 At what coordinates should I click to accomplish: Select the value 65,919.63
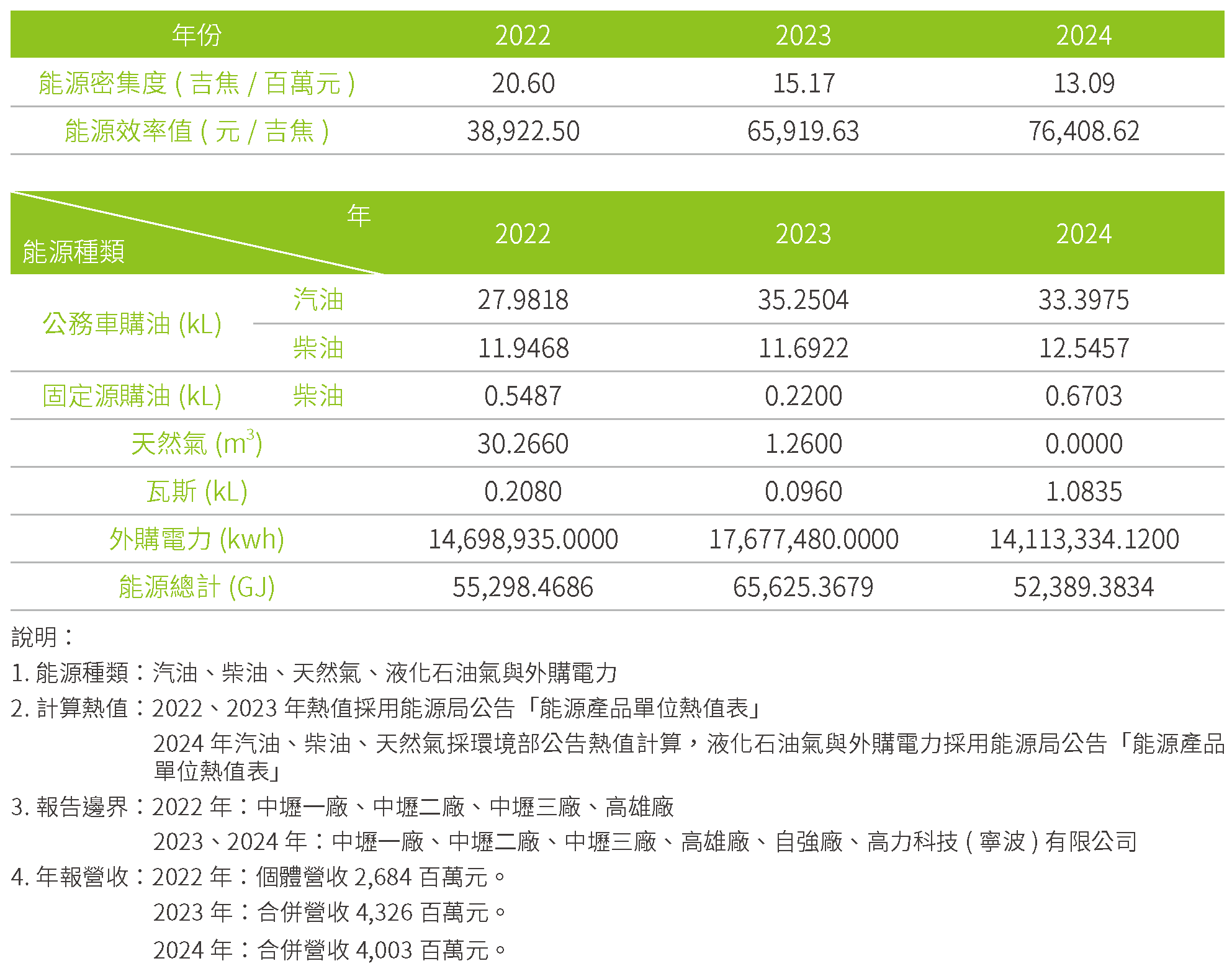coord(803,131)
